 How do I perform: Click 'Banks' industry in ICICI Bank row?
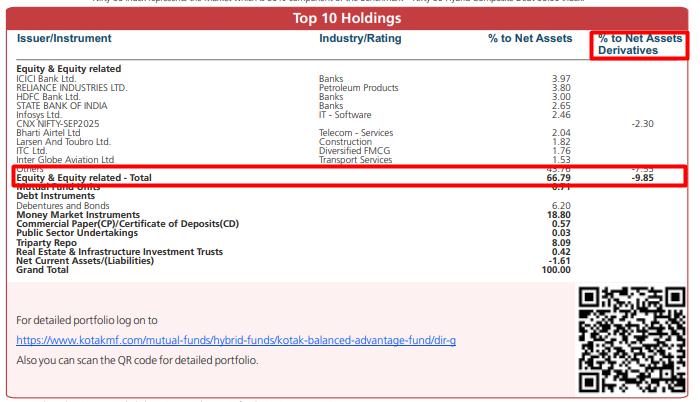[331, 79]
